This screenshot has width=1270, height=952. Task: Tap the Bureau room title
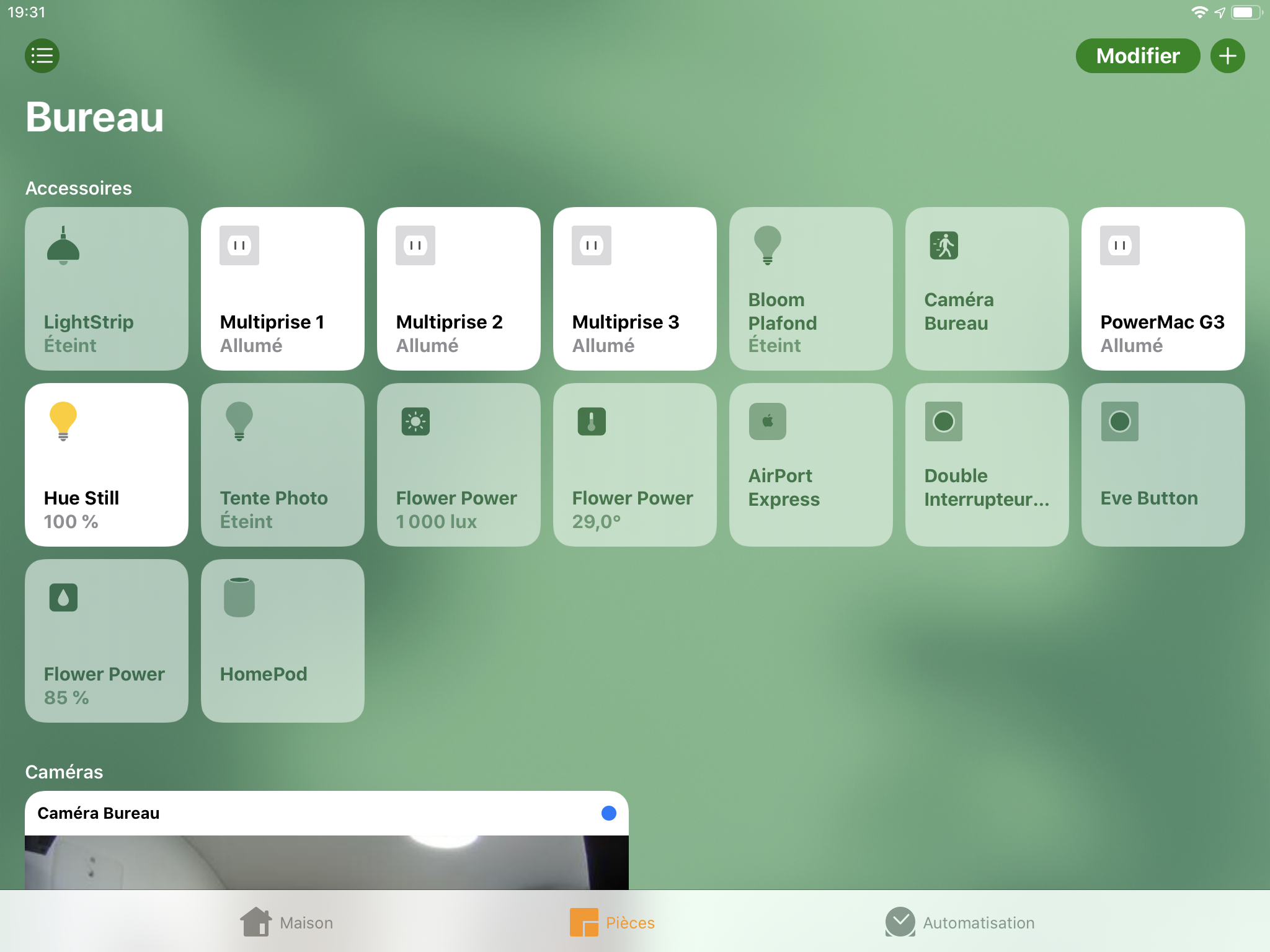(95, 117)
